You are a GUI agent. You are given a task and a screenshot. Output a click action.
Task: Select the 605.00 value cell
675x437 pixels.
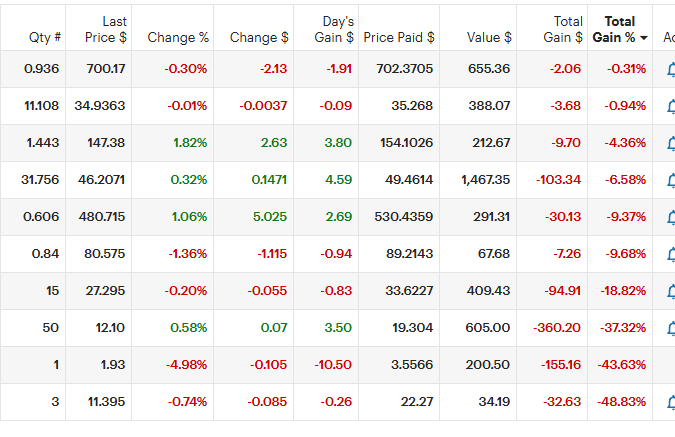pos(478,328)
